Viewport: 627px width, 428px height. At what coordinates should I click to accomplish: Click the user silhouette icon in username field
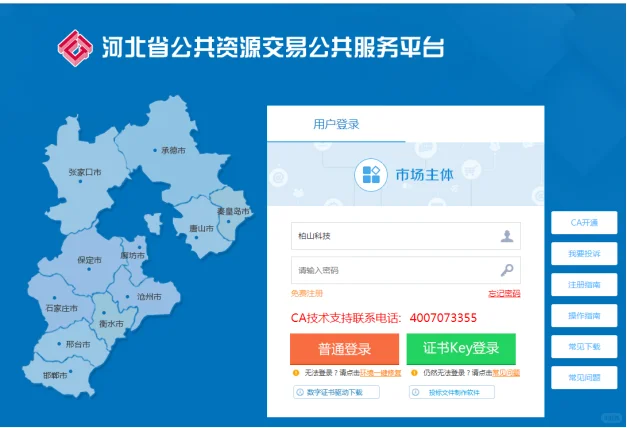pyautogui.click(x=507, y=236)
